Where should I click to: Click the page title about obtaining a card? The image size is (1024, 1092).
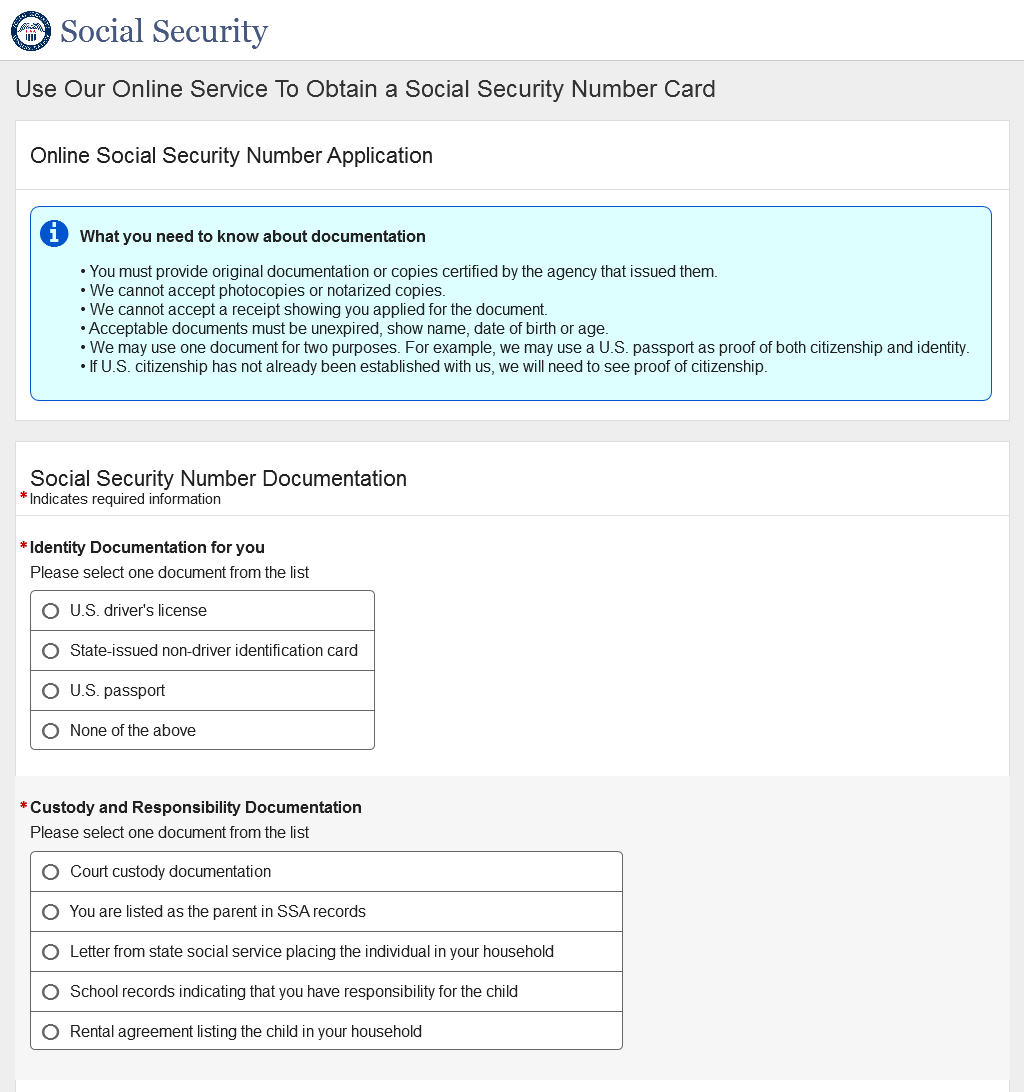[365, 89]
